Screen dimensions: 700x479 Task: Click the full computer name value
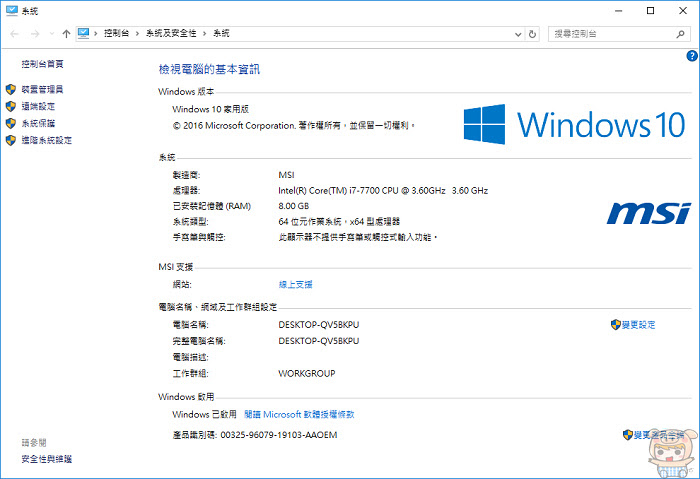(319, 341)
